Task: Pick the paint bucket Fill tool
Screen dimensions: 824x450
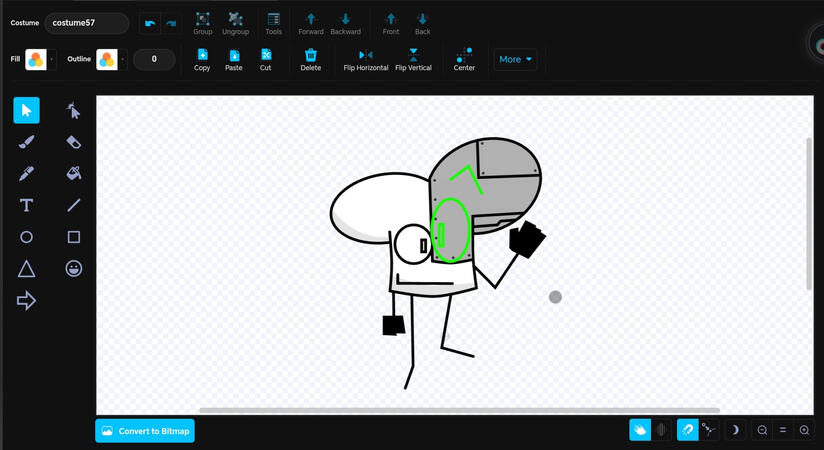Action: click(74, 174)
